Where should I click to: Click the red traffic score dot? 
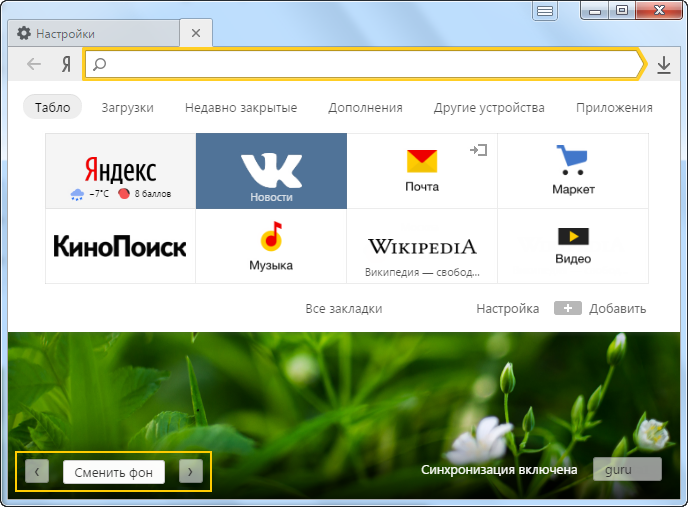click(124, 193)
